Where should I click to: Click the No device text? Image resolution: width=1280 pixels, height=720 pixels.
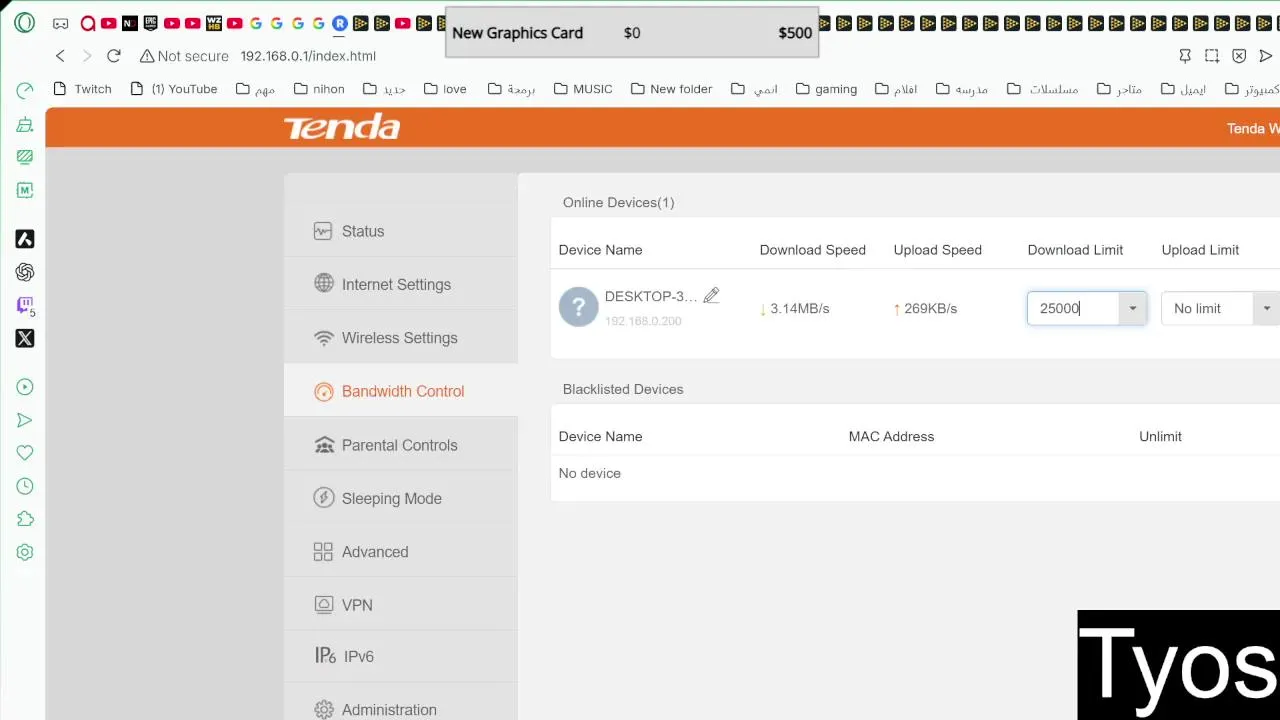click(x=590, y=473)
